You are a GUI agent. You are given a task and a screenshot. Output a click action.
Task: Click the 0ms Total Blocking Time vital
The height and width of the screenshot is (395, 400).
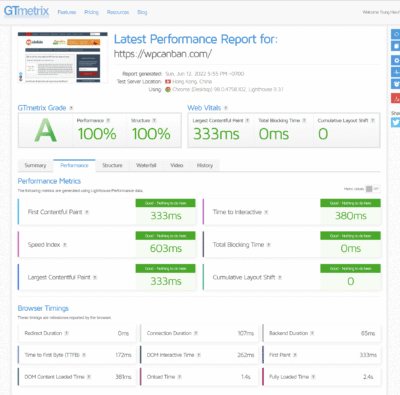point(274,134)
